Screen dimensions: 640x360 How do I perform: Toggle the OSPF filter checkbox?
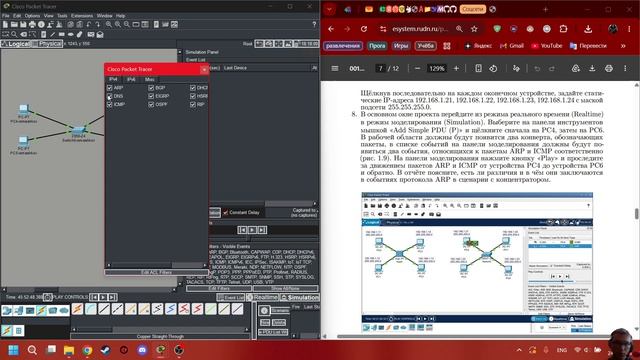point(151,104)
